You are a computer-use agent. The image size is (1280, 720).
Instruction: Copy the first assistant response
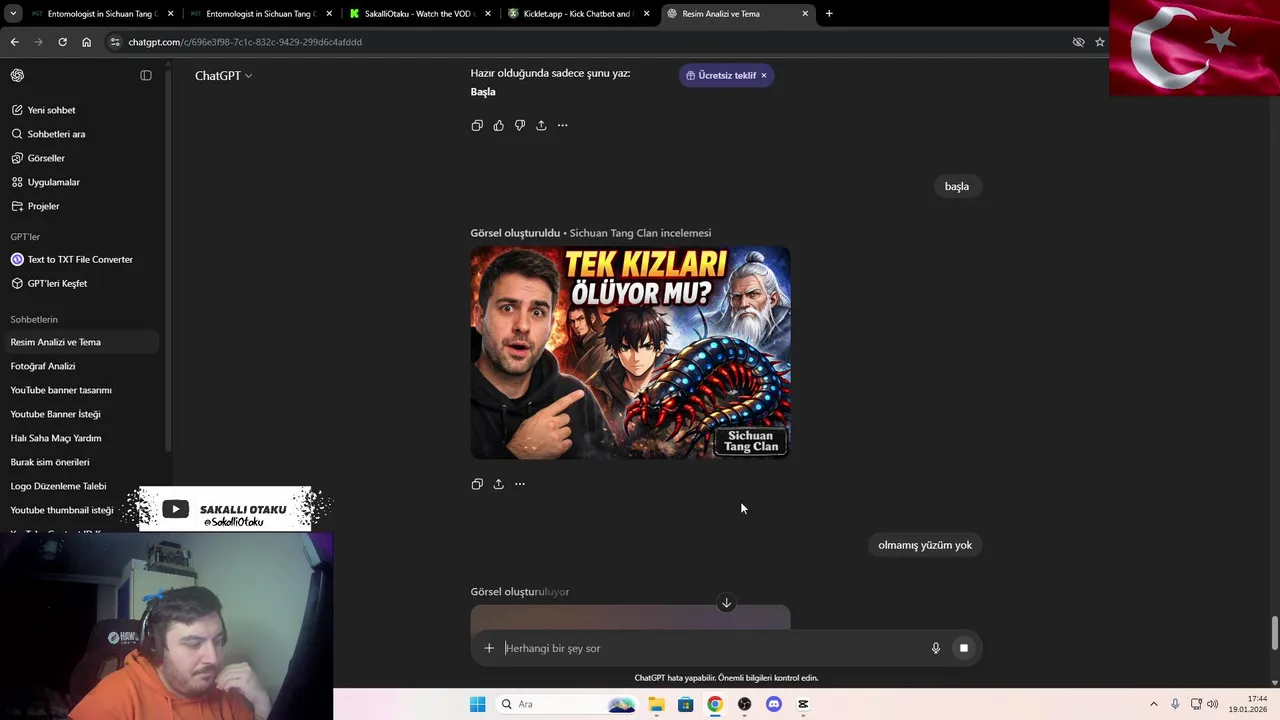[x=477, y=125]
